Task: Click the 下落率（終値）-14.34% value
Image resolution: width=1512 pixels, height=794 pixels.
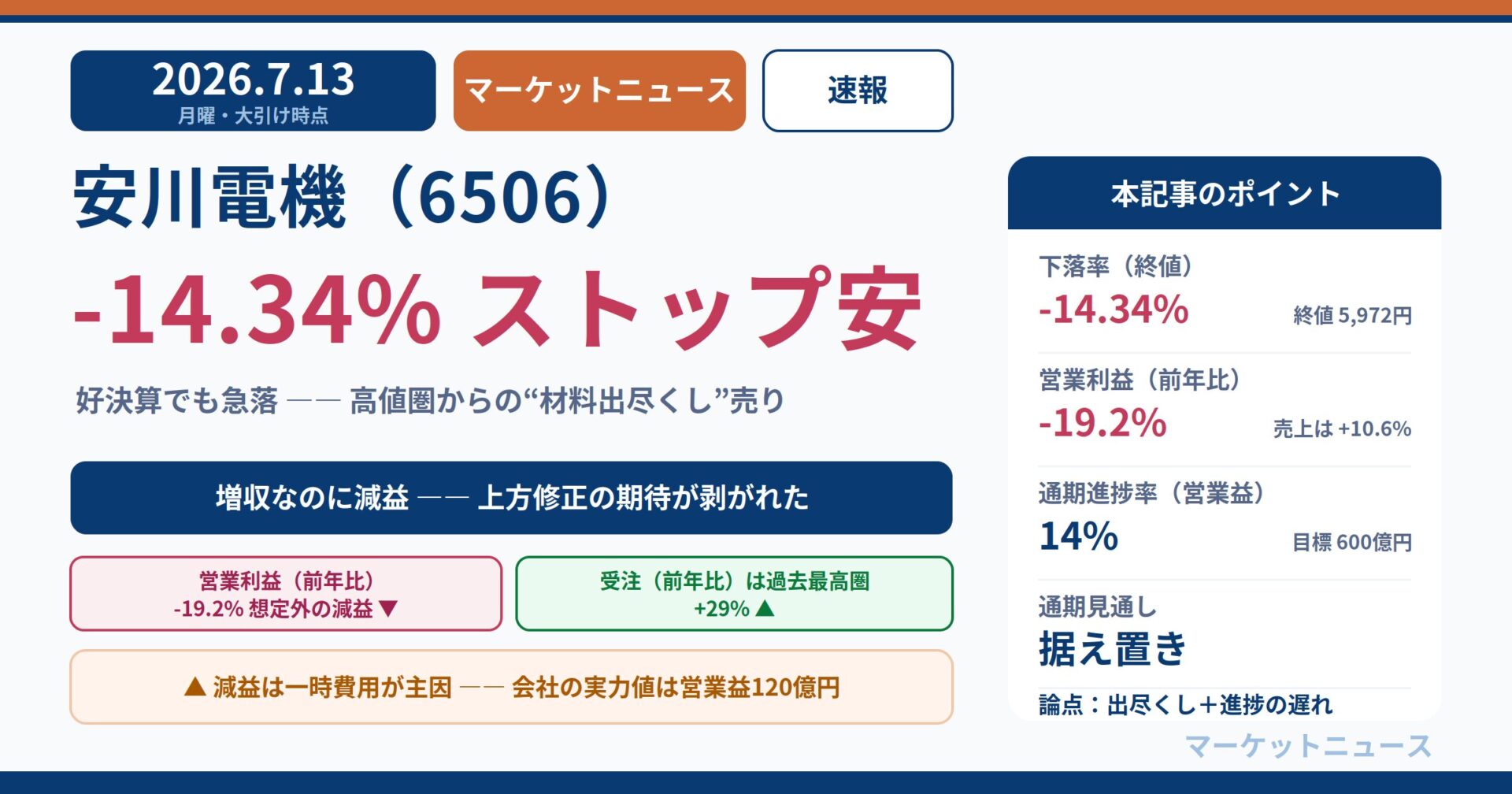Action: pyautogui.click(x=1114, y=310)
